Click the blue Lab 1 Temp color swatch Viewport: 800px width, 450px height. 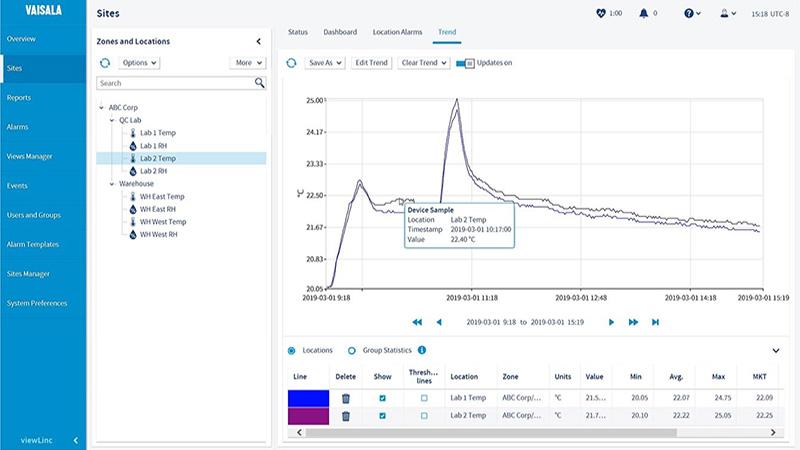tap(308, 398)
